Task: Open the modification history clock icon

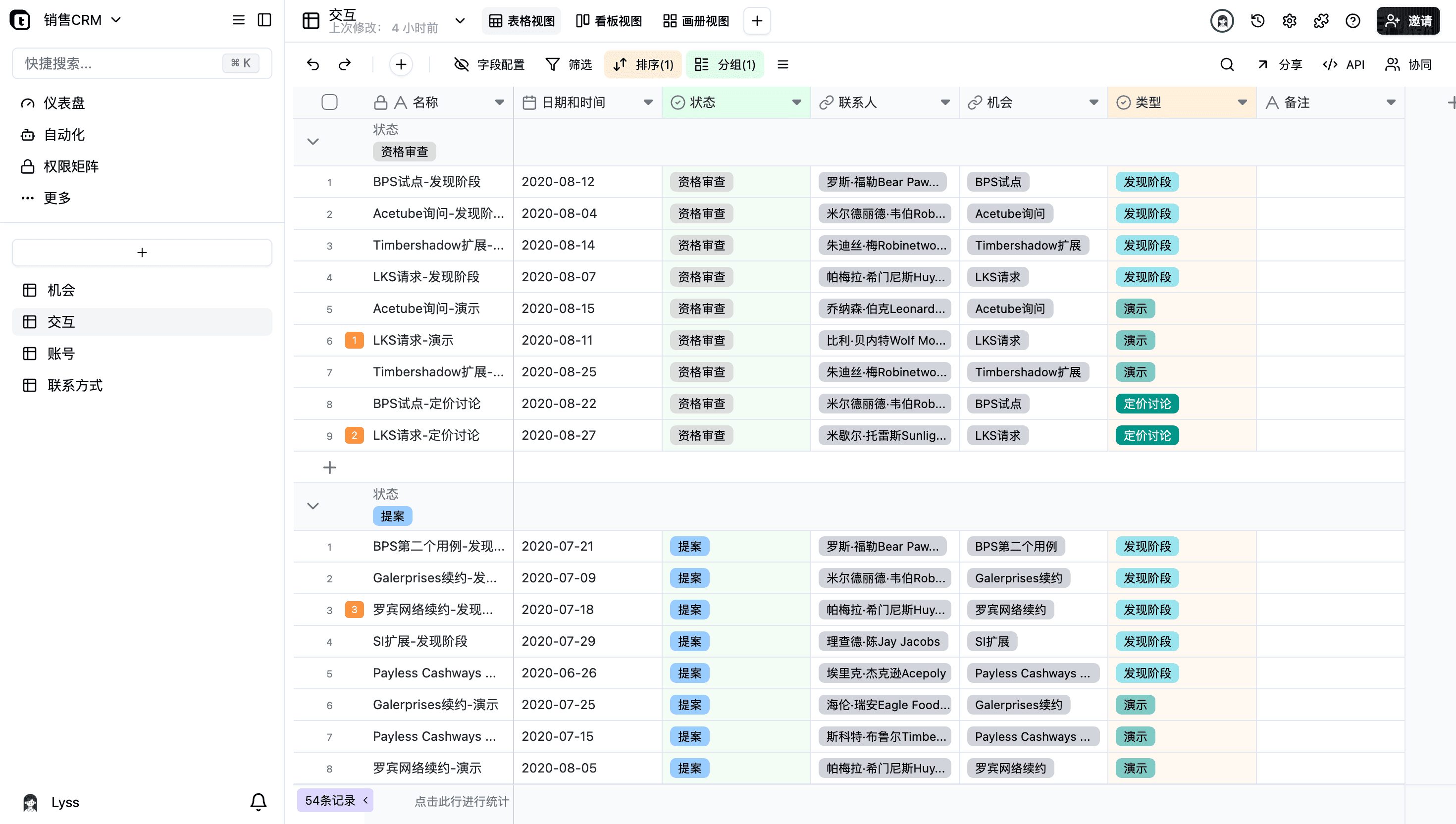Action: (1256, 21)
